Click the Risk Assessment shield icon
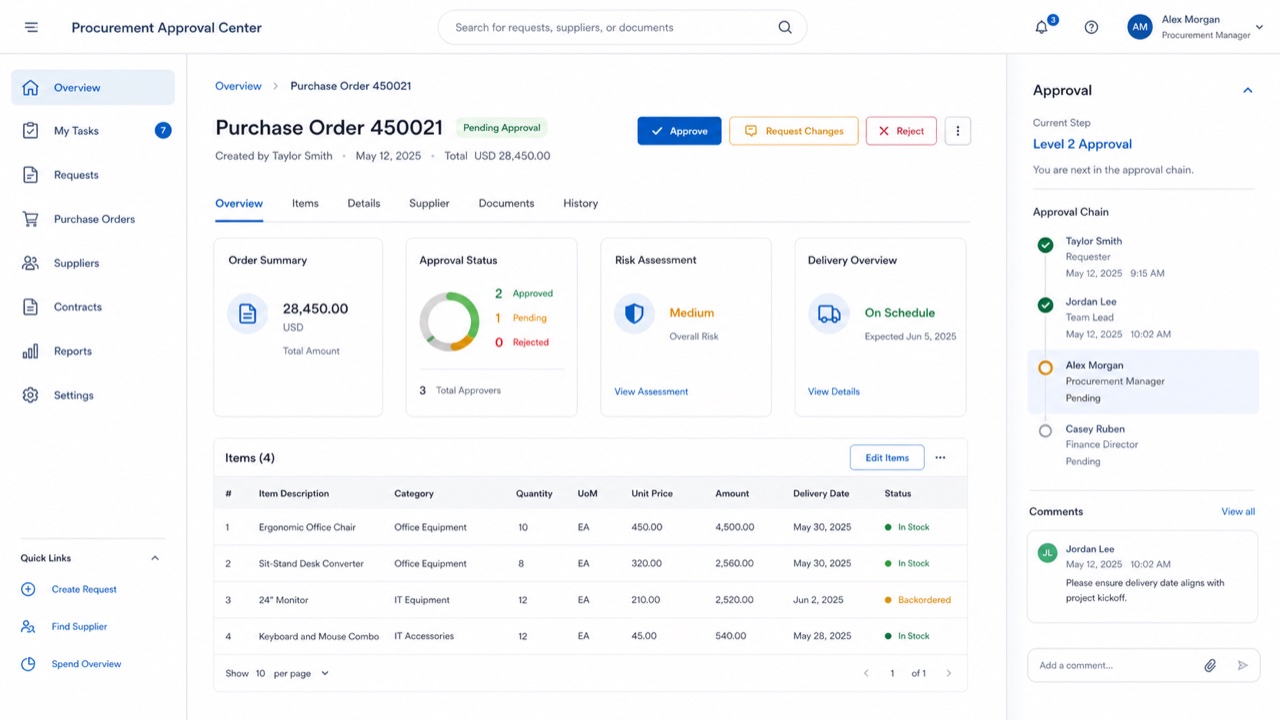The image size is (1280, 720). tap(634, 313)
